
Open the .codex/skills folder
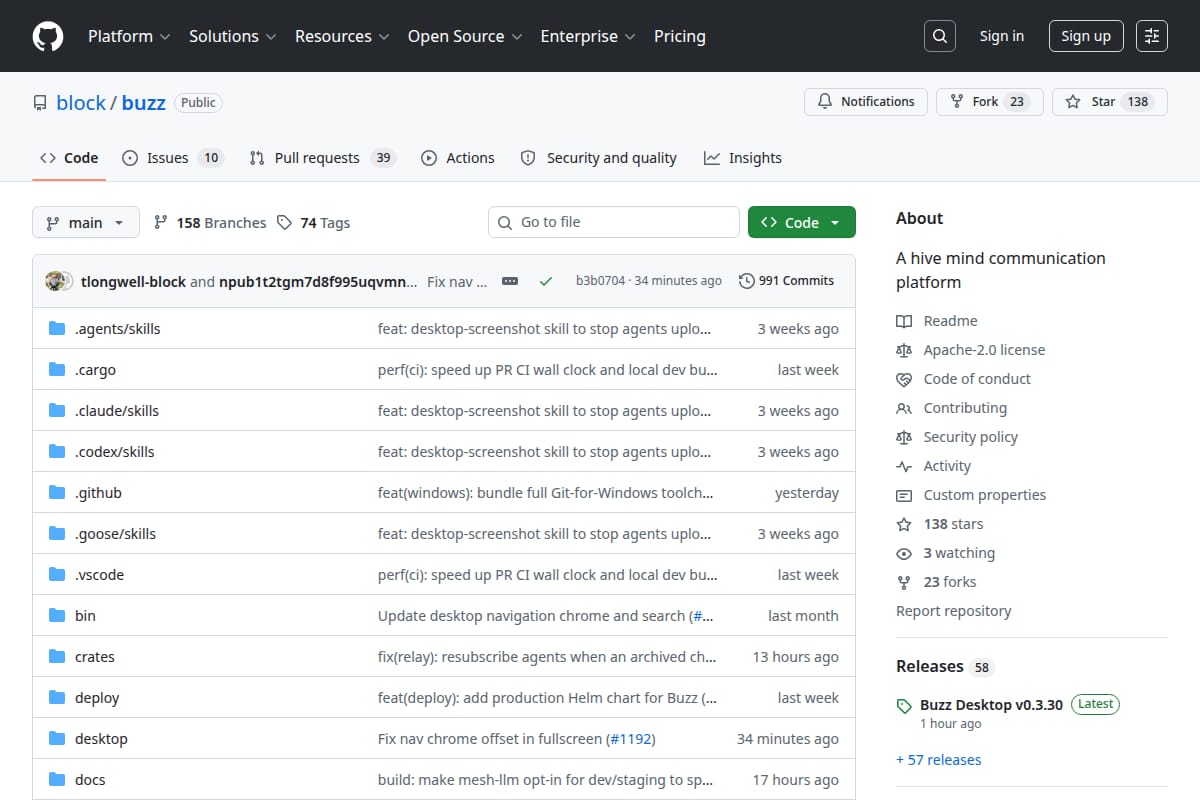click(115, 452)
